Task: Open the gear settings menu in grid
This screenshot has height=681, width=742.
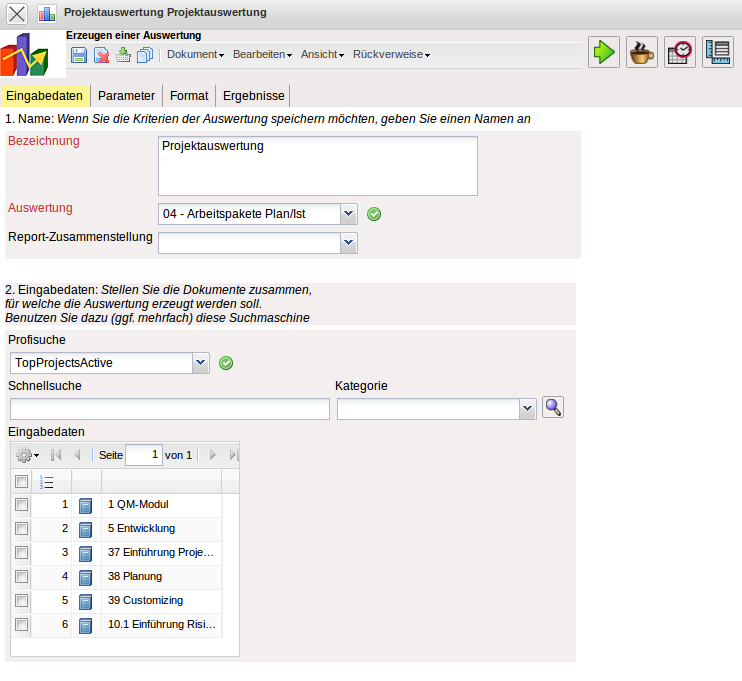Action: click(x=27, y=455)
